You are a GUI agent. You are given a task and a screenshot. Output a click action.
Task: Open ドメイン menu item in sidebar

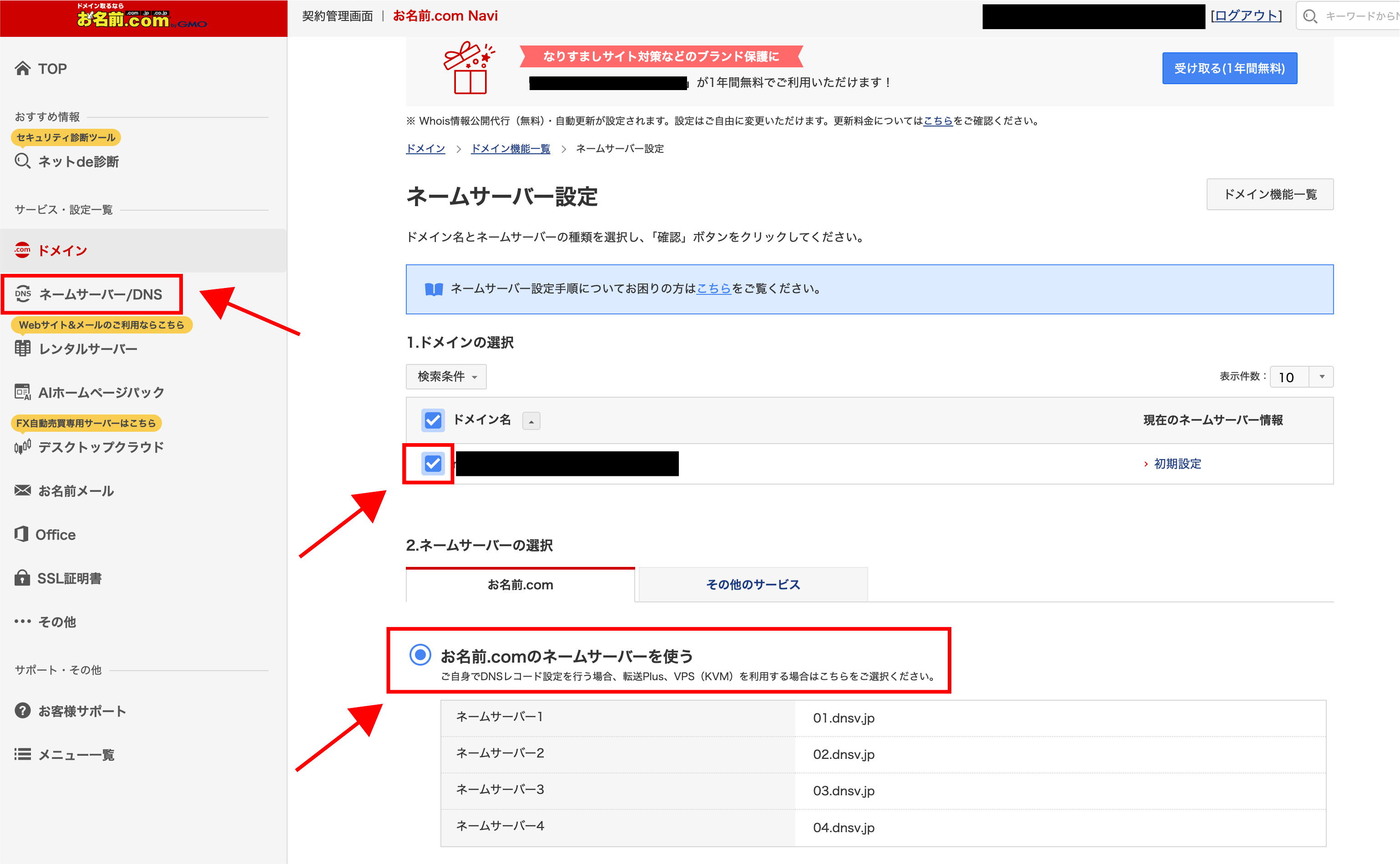[143, 250]
